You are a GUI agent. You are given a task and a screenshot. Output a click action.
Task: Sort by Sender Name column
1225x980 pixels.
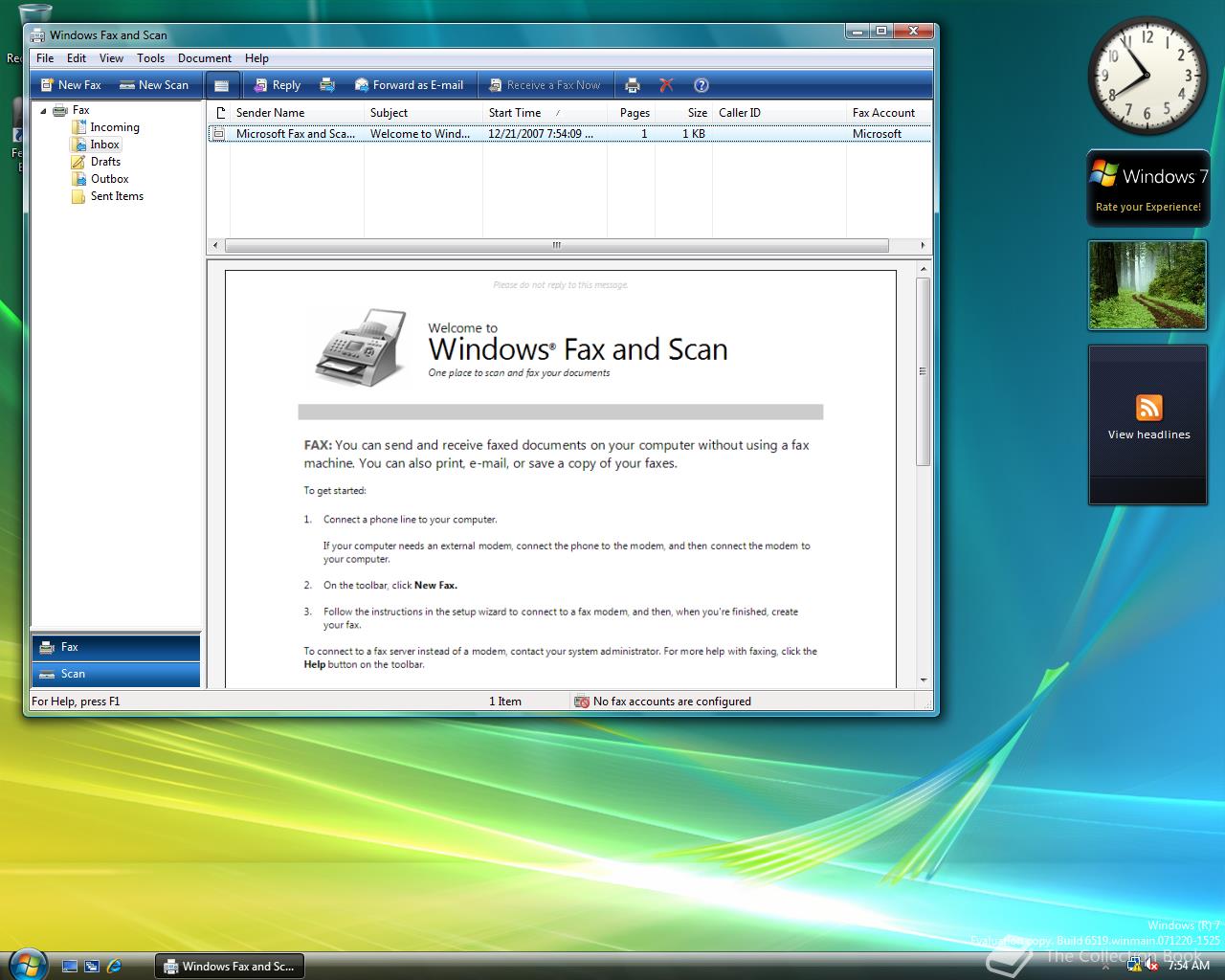point(297,113)
